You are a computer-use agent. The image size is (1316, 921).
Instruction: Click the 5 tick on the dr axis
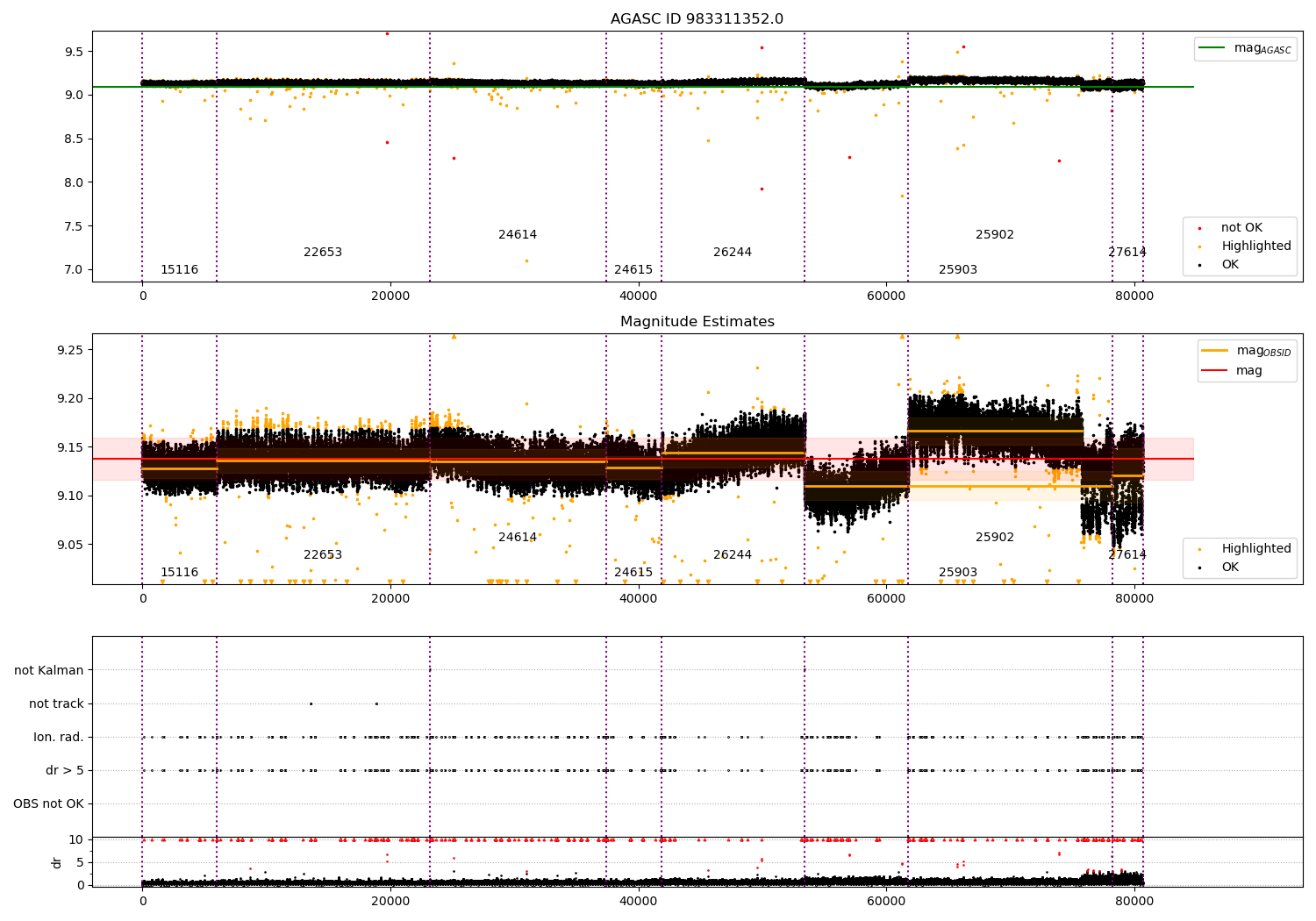tap(80, 862)
